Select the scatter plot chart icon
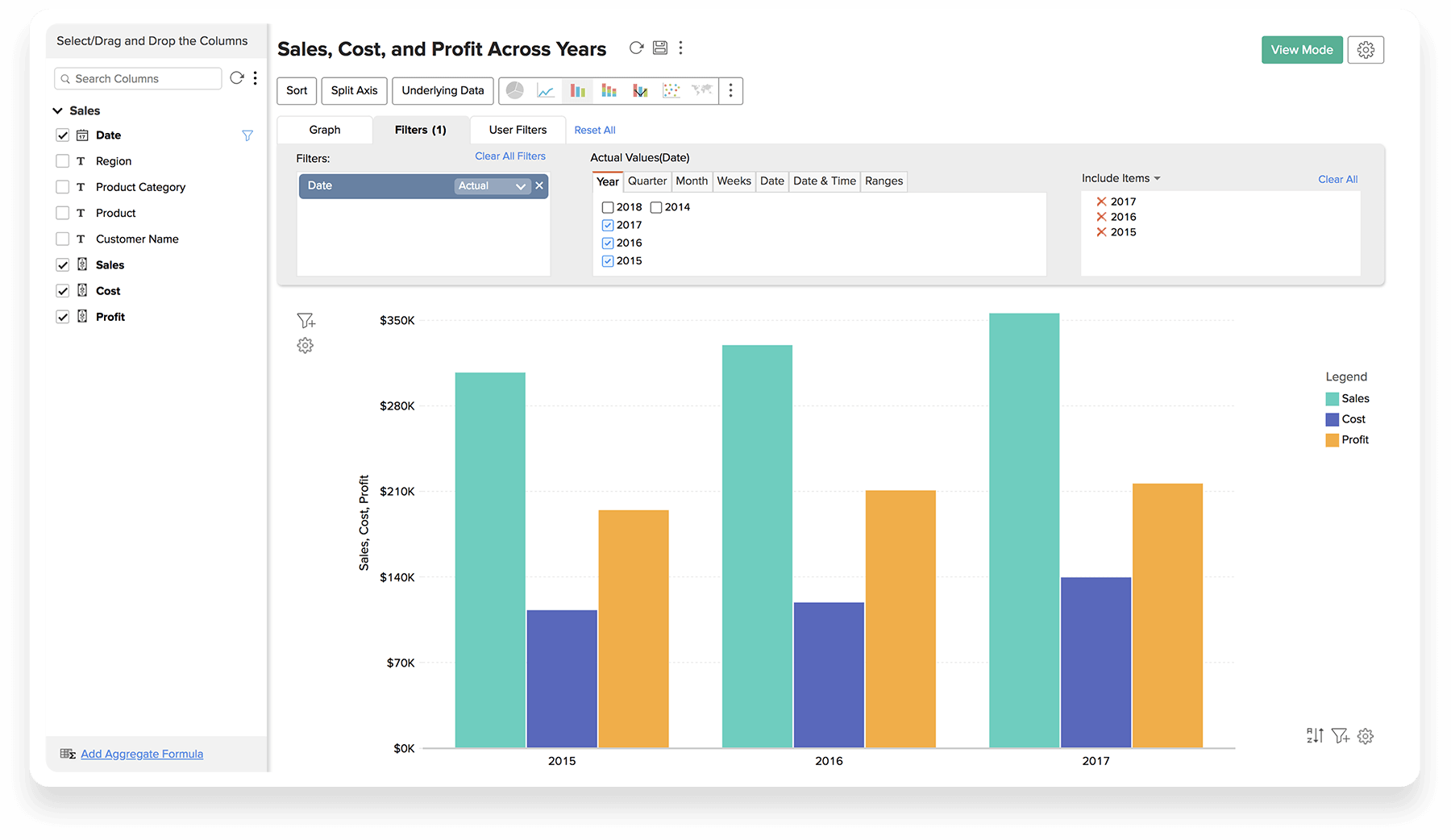This screenshot has height=840, width=1451. click(671, 90)
